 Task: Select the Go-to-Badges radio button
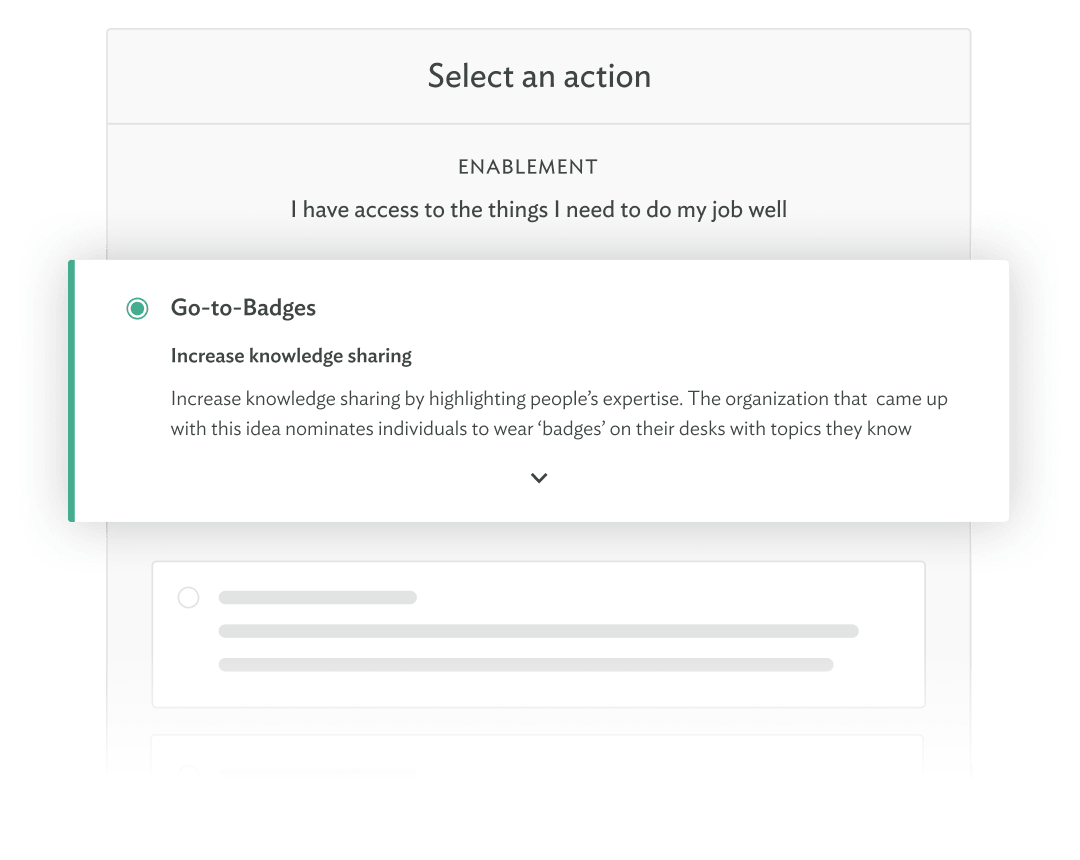coord(137,309)
